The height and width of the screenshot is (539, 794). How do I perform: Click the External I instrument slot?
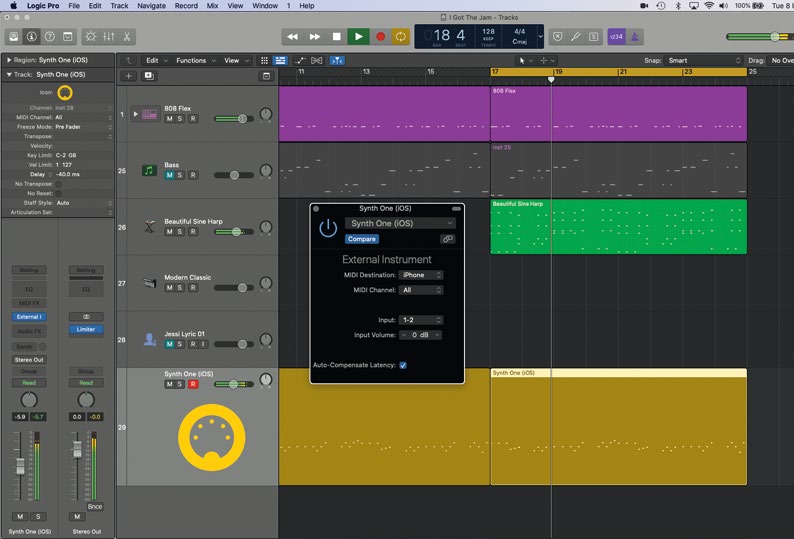coord(29,317)
